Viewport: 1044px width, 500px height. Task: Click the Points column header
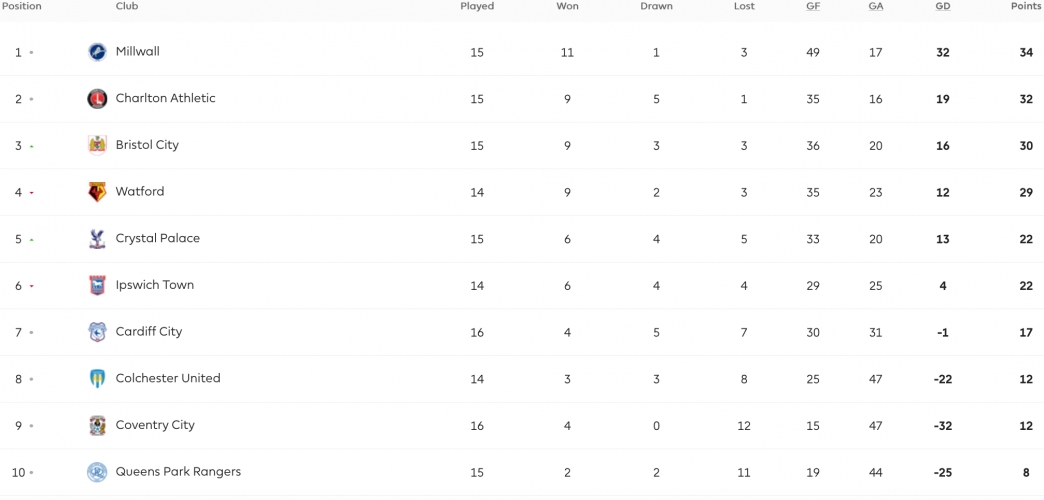[x=1025, y=6]
